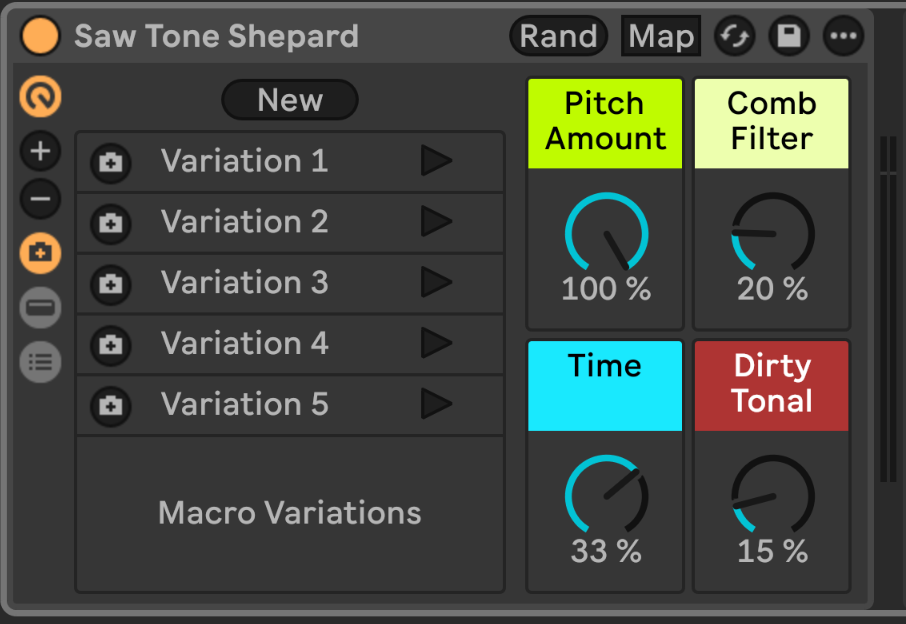Image resolution: width=906 pixels, height=624 pixels.
Task: Overwrite Variation 5 with snapshot icon
Action: pyautogui.click(x=111, y=405)
